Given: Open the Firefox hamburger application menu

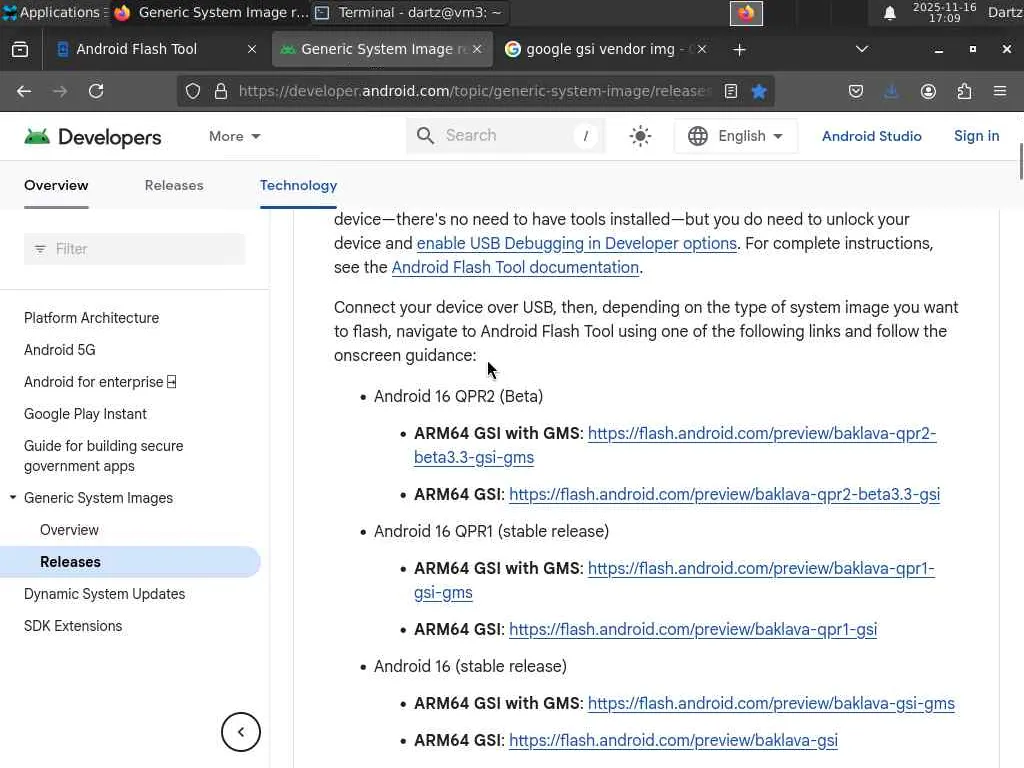Looking at the screenshot, I should 999,91.
